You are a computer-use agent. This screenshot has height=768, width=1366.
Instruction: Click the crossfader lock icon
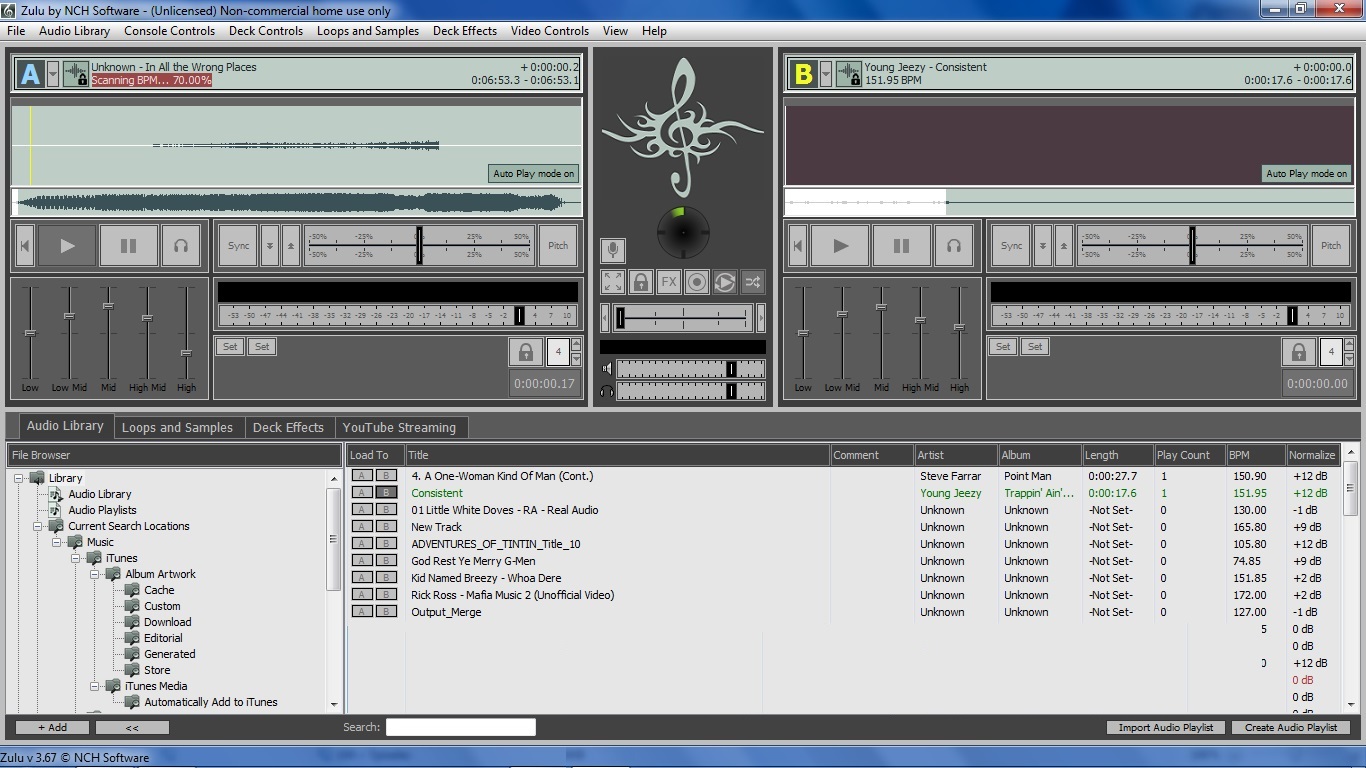point(640,282)
